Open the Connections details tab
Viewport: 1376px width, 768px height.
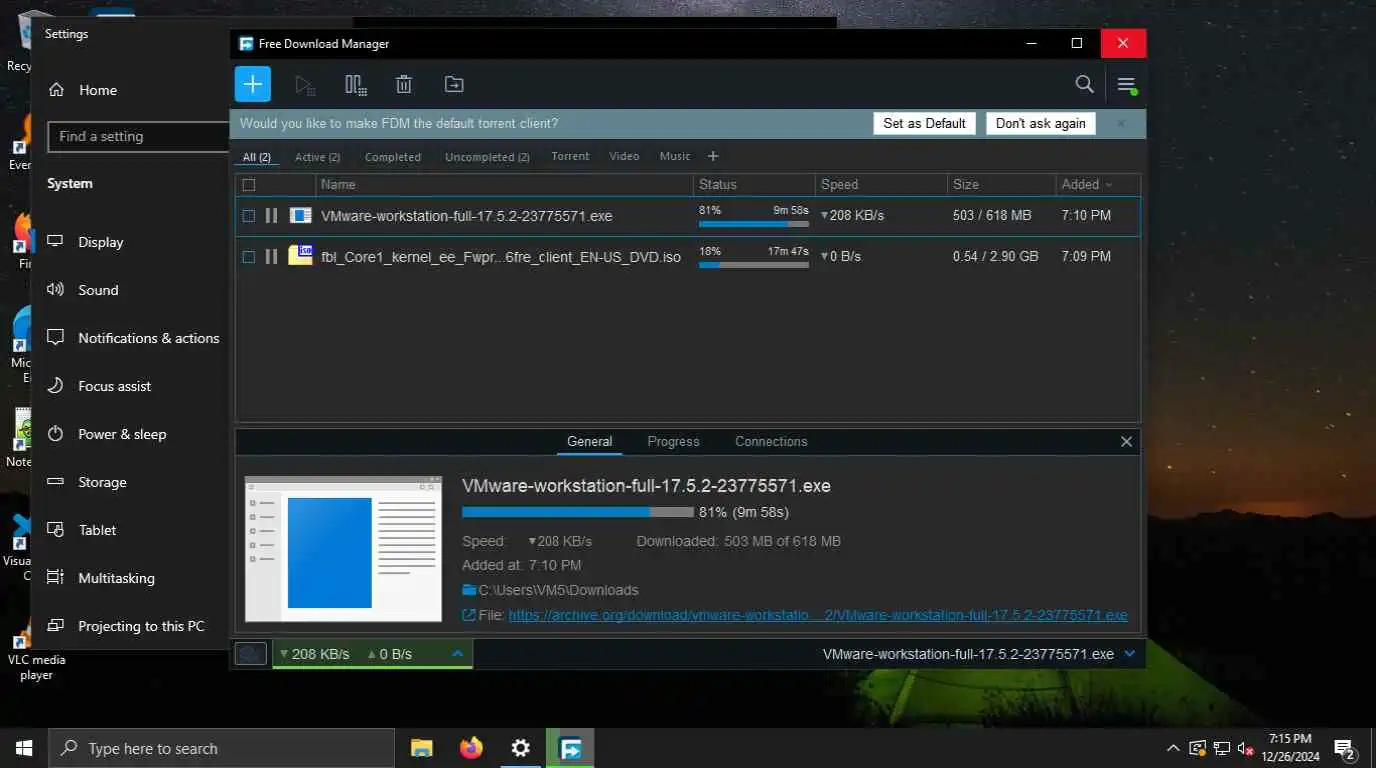click(771, 441)
